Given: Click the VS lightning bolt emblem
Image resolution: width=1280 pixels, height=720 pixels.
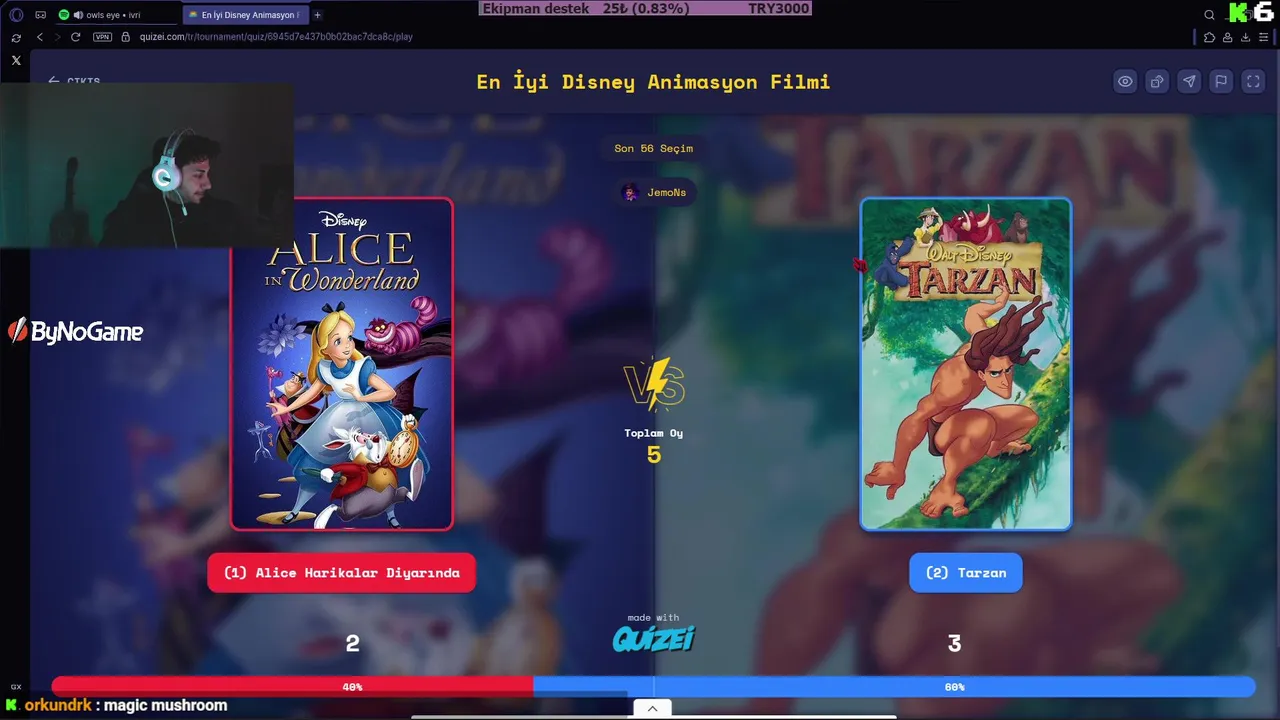Looking at the screenshot, I should (654, 385).
